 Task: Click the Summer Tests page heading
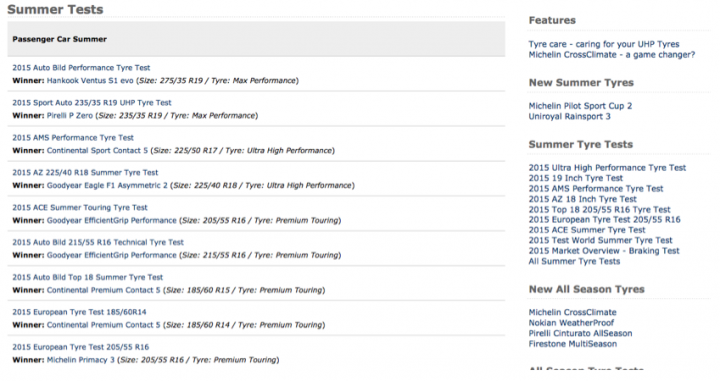pyautogui.click(x=55, y=9)
